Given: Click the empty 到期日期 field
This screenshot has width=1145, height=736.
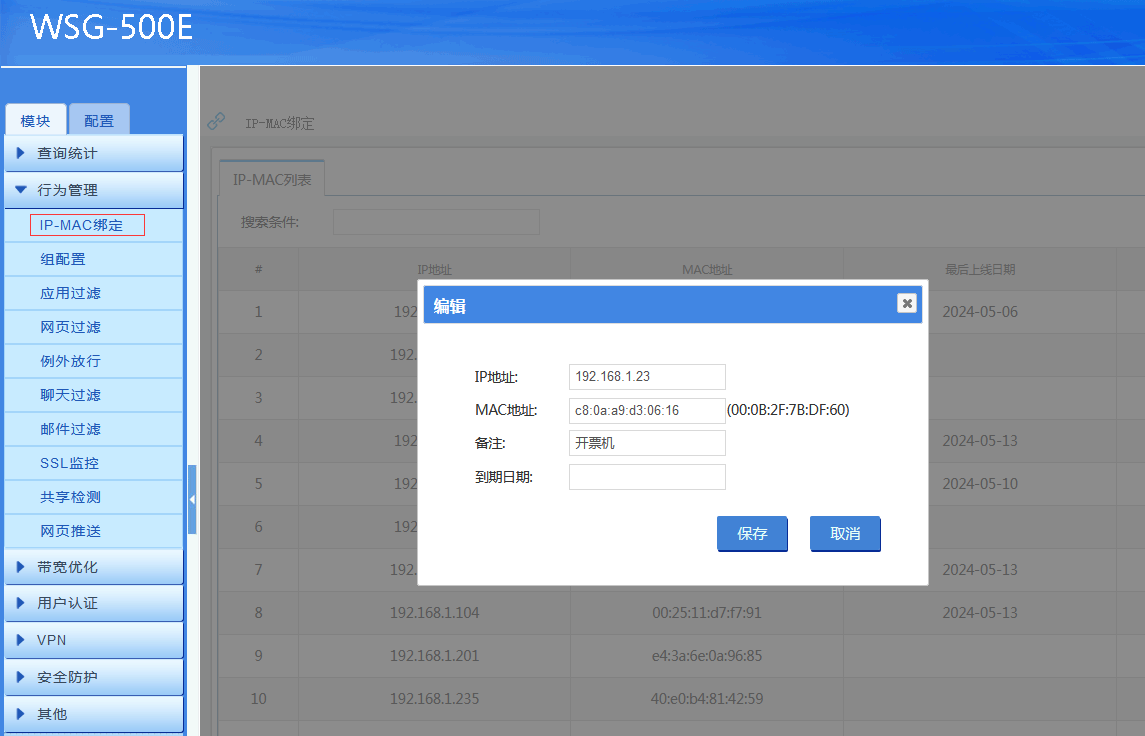Looking at the screenshot, I should (646, 477).
